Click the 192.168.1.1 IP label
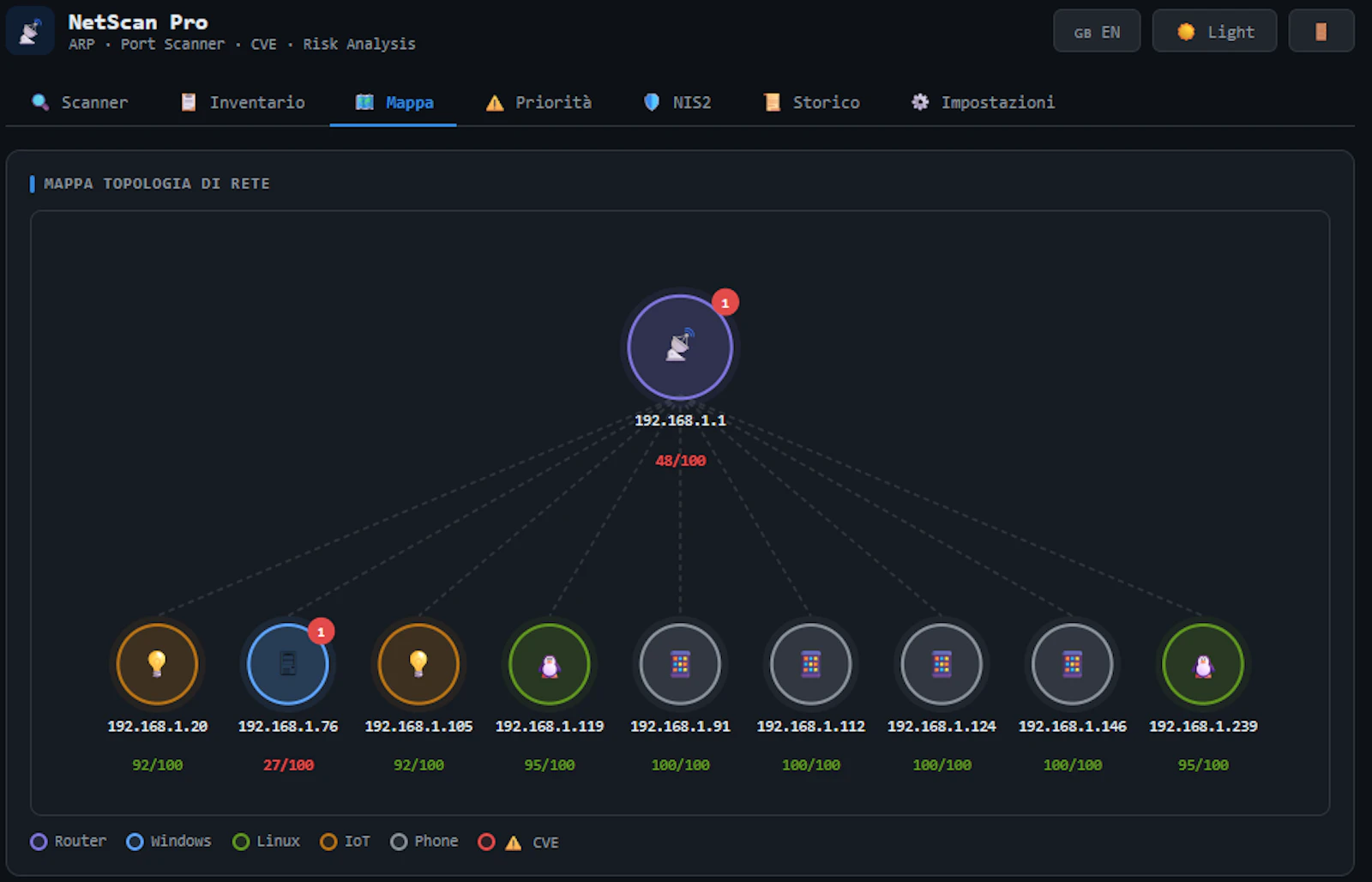1372x882 pixels. point(680,420)
